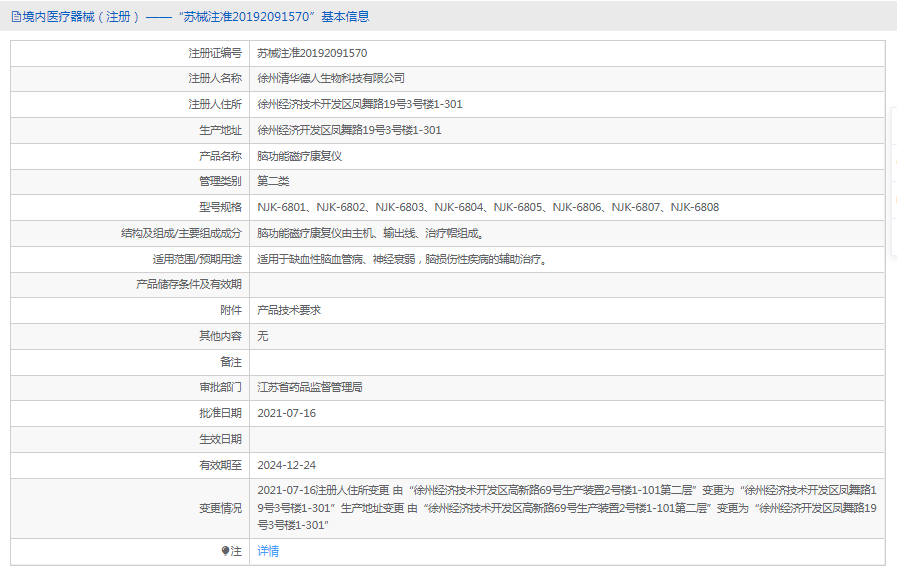Image resolution: width=897 pixels, height=574 pixels.
Task: Click the 注册证编号 label
Action: [215, 53]
